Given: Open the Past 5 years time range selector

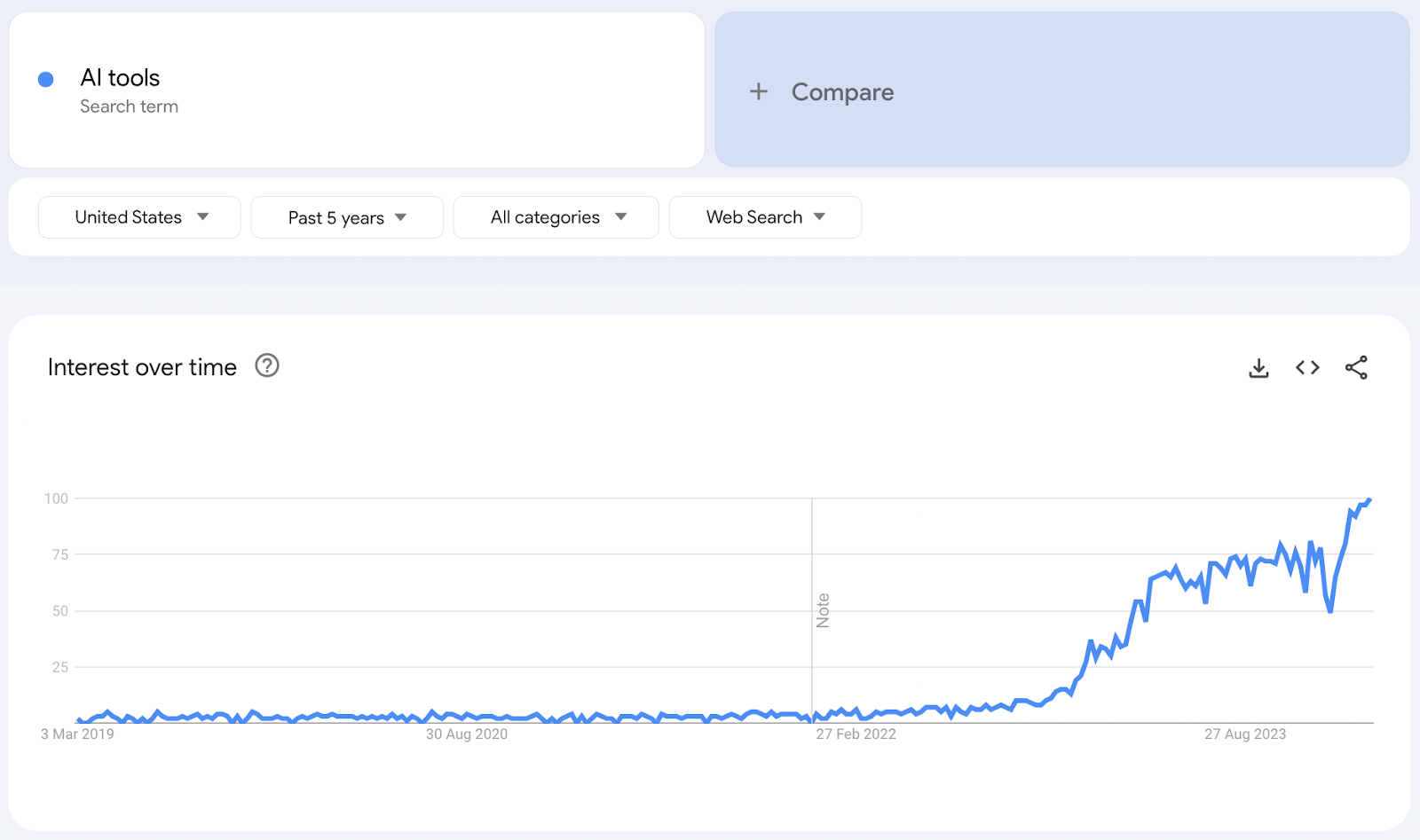Looking at the screenshot, I should point(346,216).
